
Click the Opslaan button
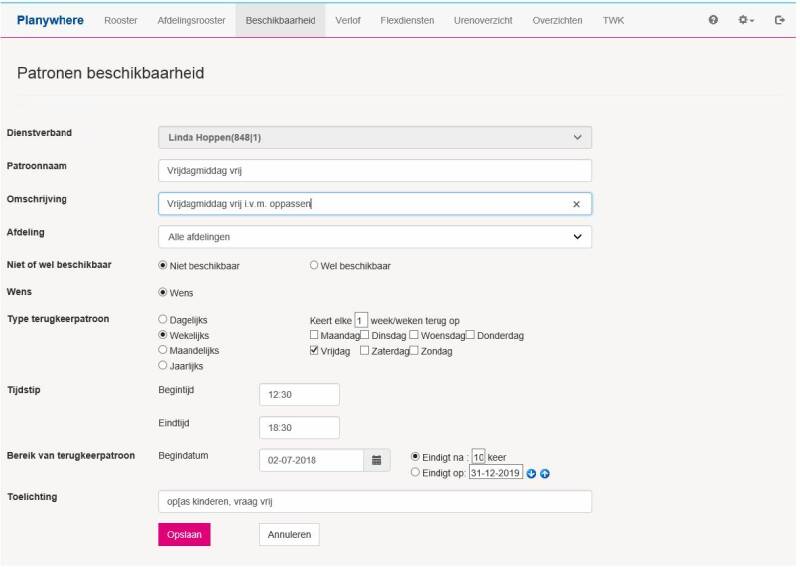(x=184, y=534)
